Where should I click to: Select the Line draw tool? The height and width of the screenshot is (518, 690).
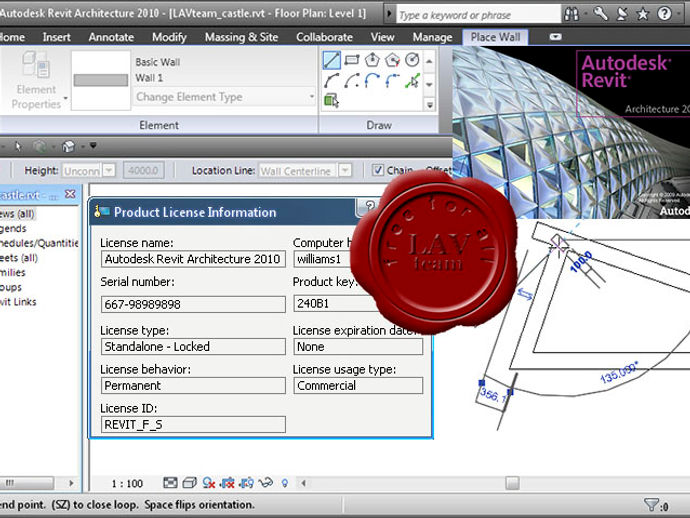[x=331, y=60]
